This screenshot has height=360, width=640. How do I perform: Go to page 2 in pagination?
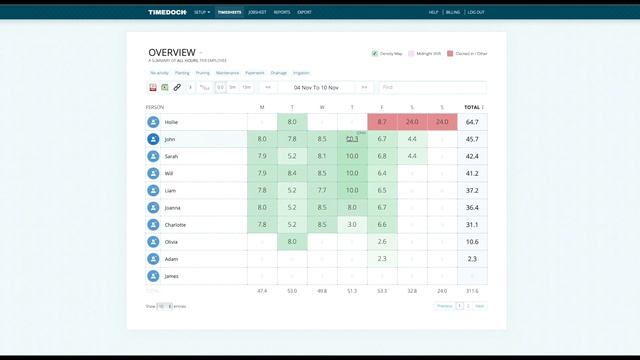(x=468, y=306)
